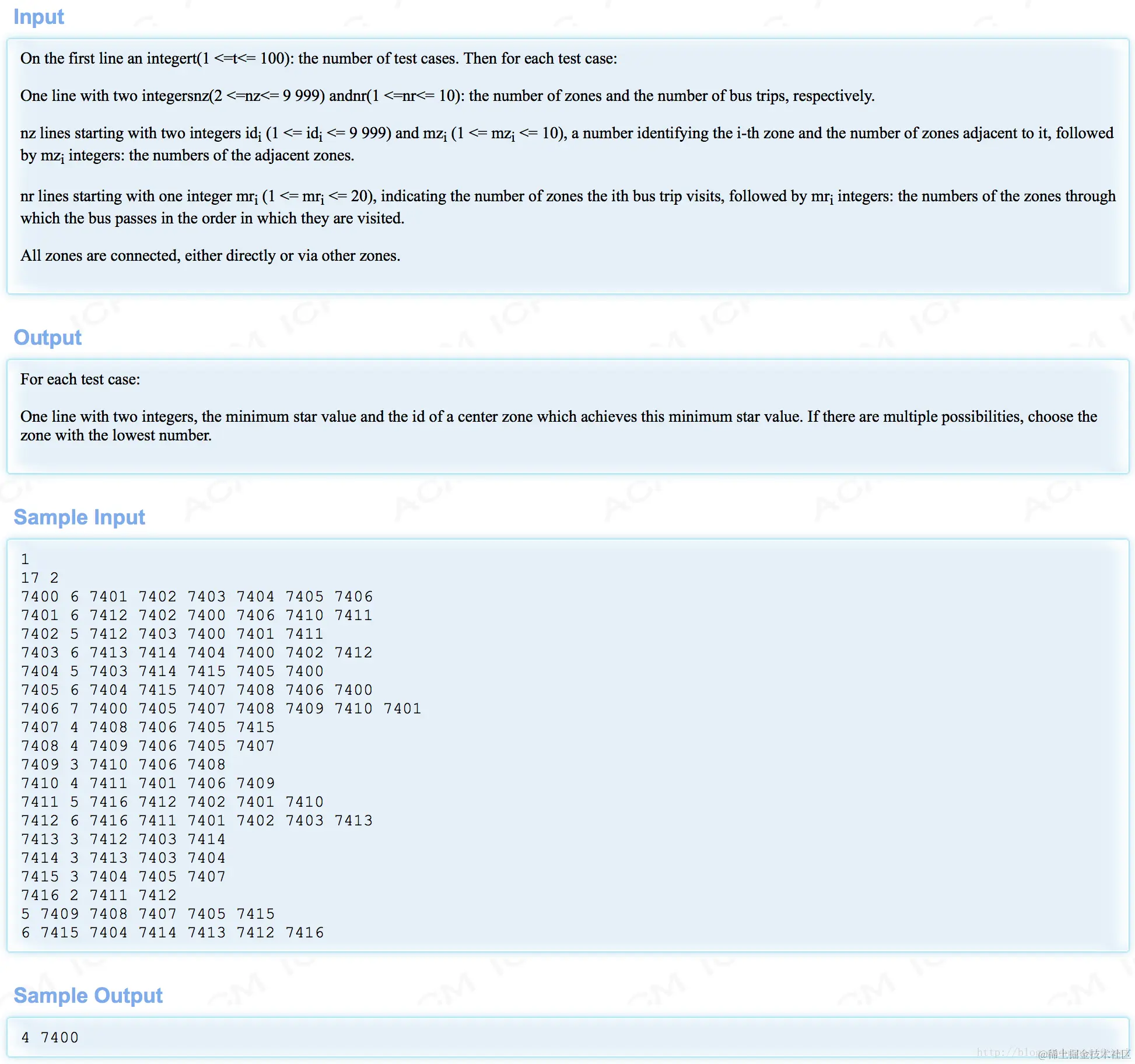Click the Sample Output heading
This screenshot has height=1064, width=1135.
88,996
